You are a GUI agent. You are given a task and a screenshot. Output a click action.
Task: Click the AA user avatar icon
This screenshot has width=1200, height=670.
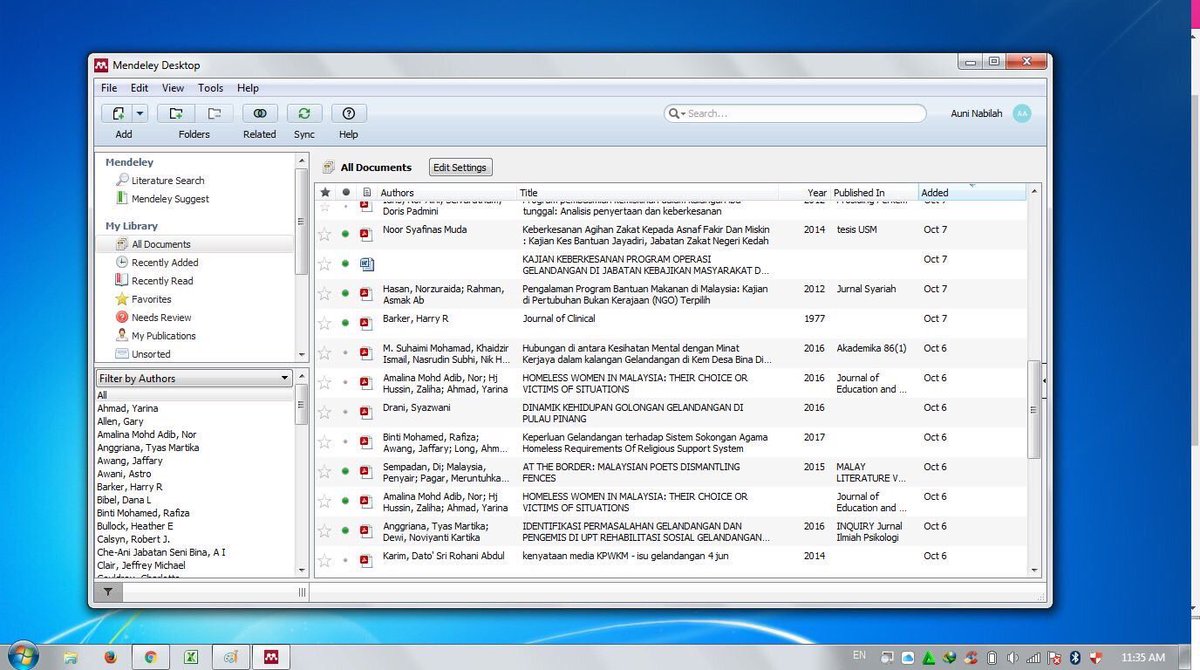pyautogui.click(x=1021, y=114)
